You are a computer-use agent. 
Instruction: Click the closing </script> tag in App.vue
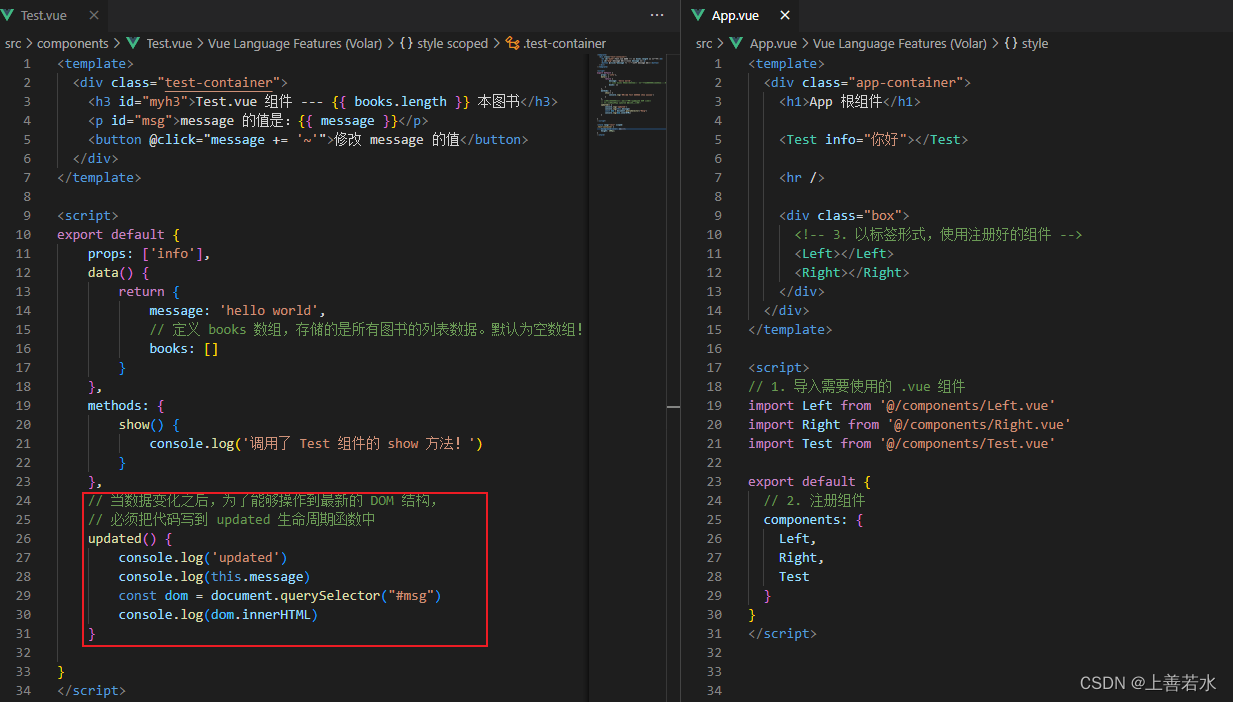click(x=782, y=633)
